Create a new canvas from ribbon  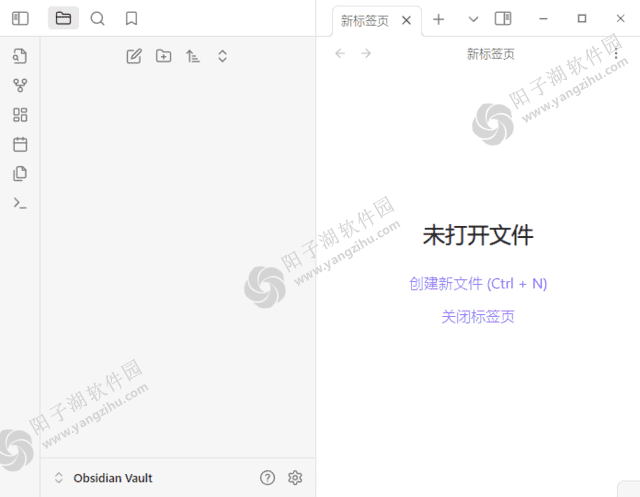pos(20,115)
